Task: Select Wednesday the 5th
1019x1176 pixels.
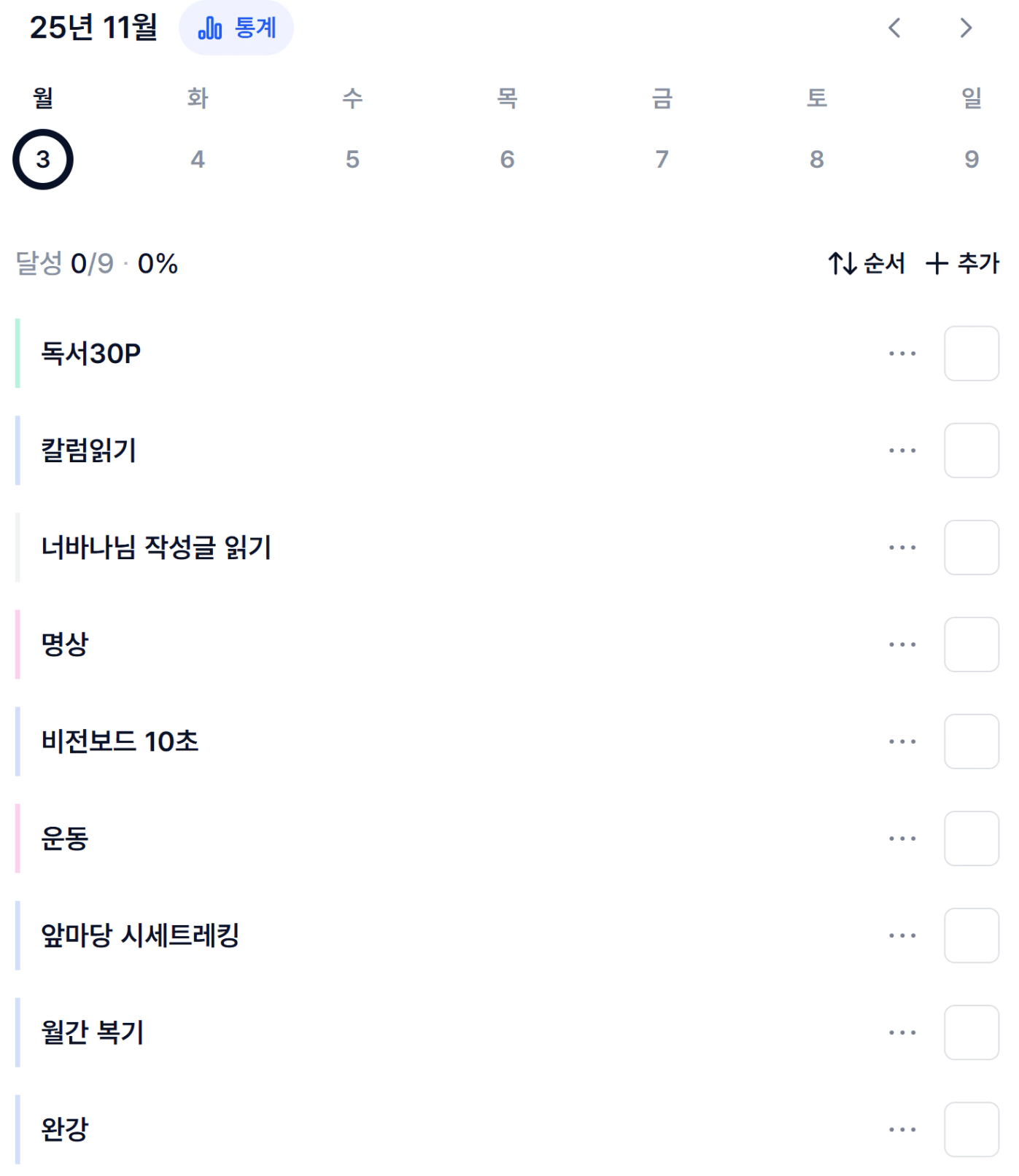Action: pyautogui.click(x=352, y=159)
